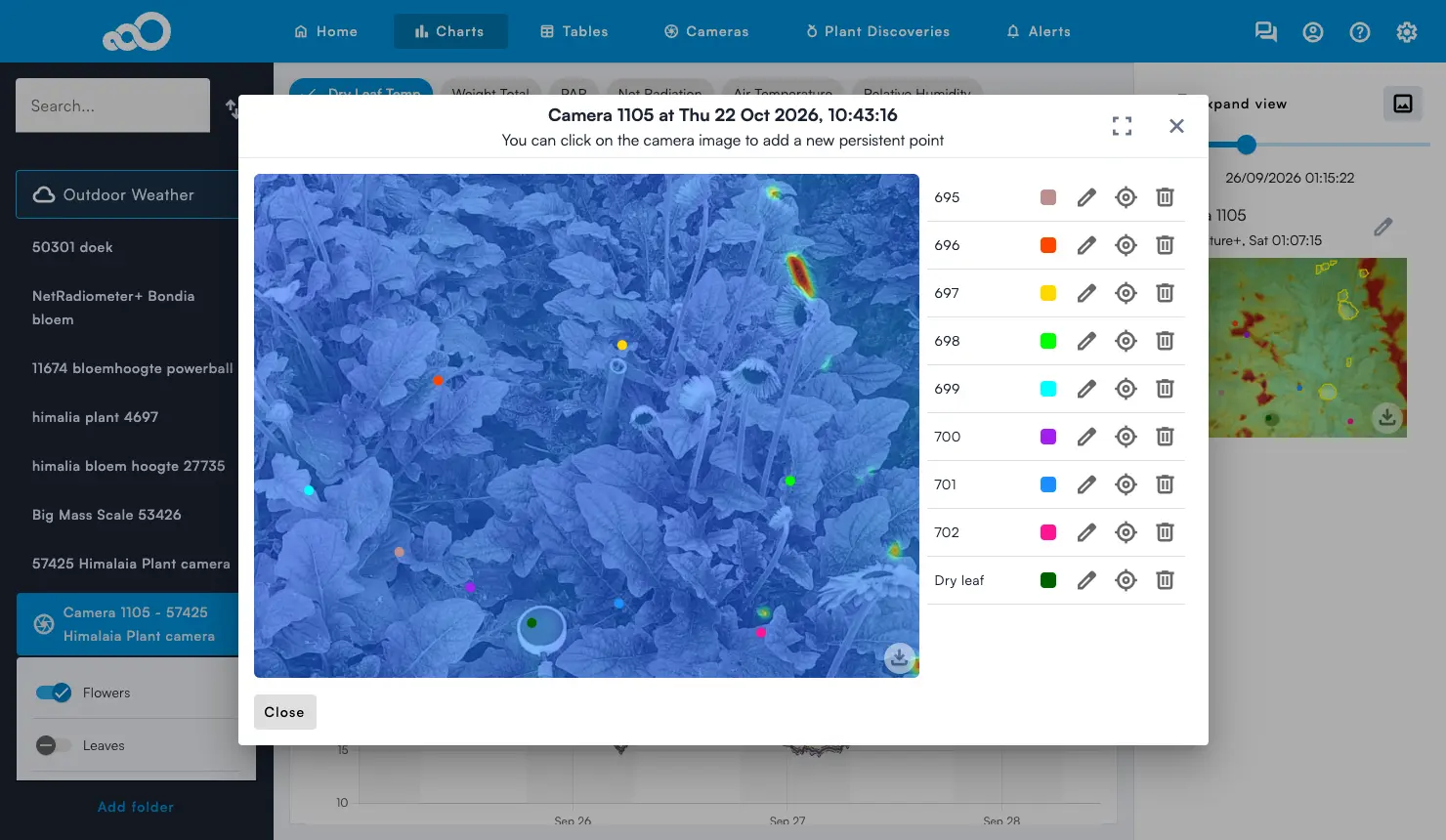Open the Tables tab
This screenshot has height=840, width=1446.
(x=574, y=31)
